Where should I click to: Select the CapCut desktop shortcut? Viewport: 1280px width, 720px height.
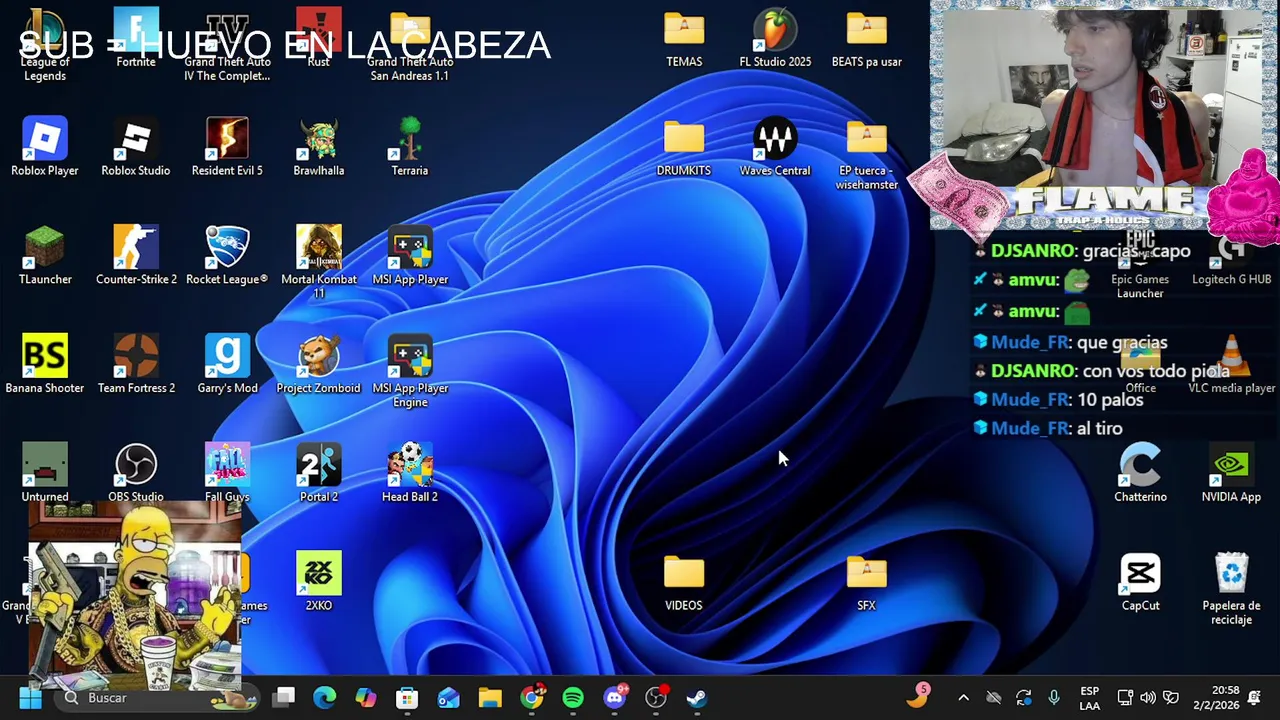1140,582
